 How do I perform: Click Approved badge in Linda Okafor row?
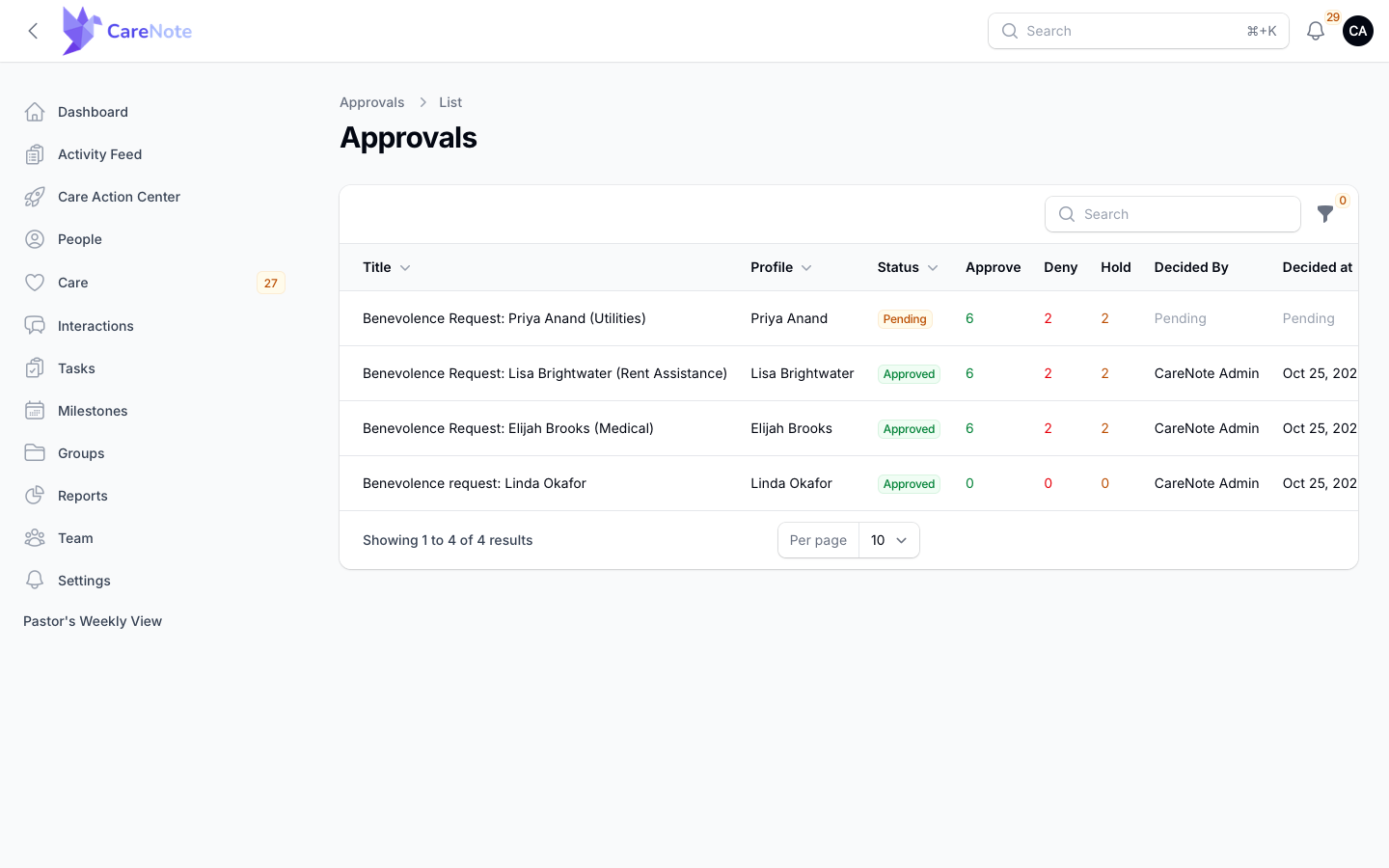point(909,484)
